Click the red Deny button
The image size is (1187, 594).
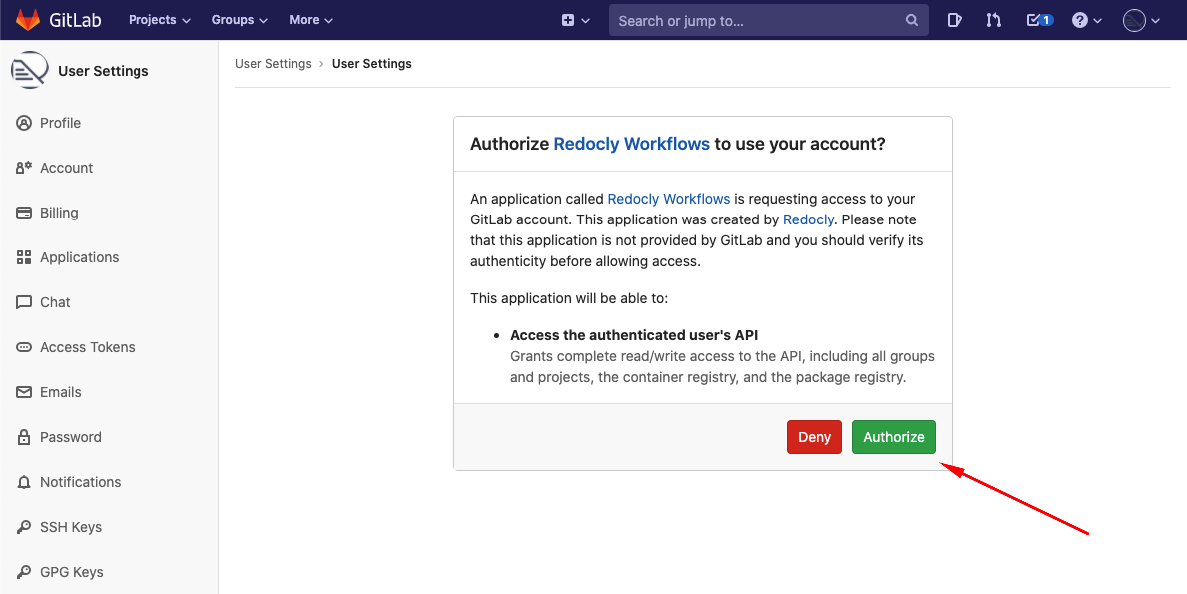[815, 437]
